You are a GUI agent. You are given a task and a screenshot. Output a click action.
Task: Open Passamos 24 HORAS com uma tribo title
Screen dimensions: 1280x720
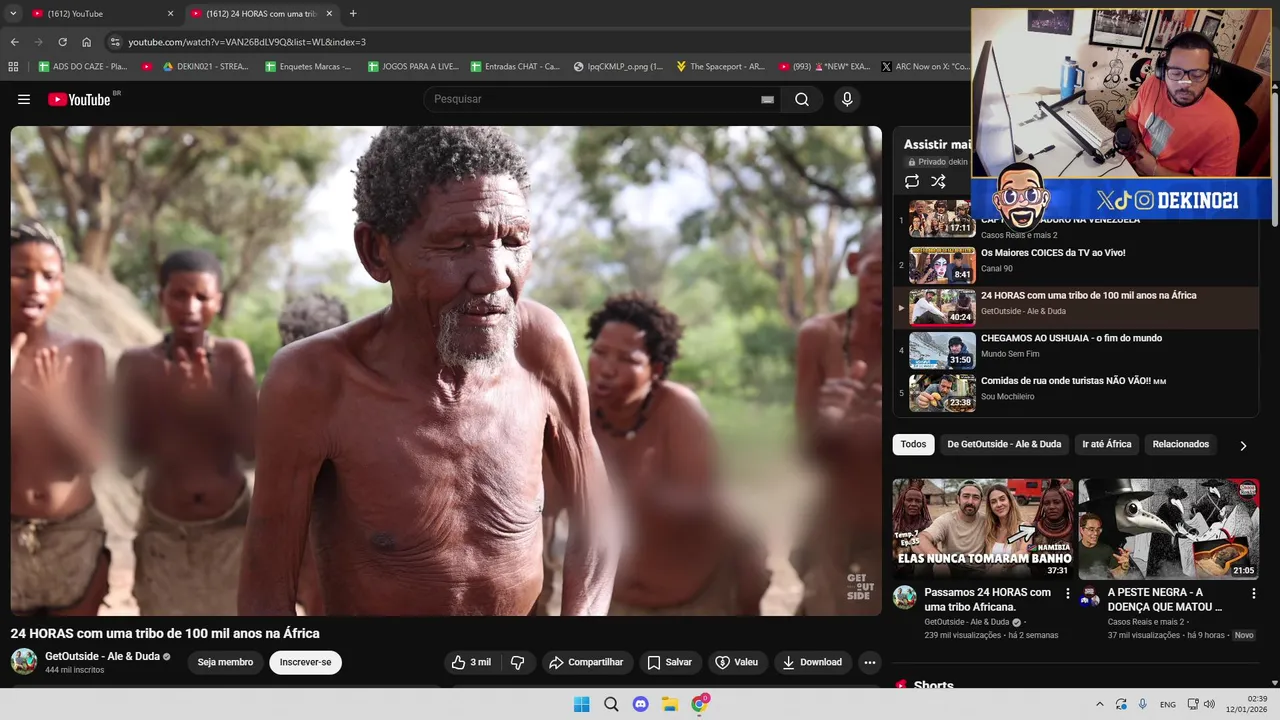[x=987, y=599]
